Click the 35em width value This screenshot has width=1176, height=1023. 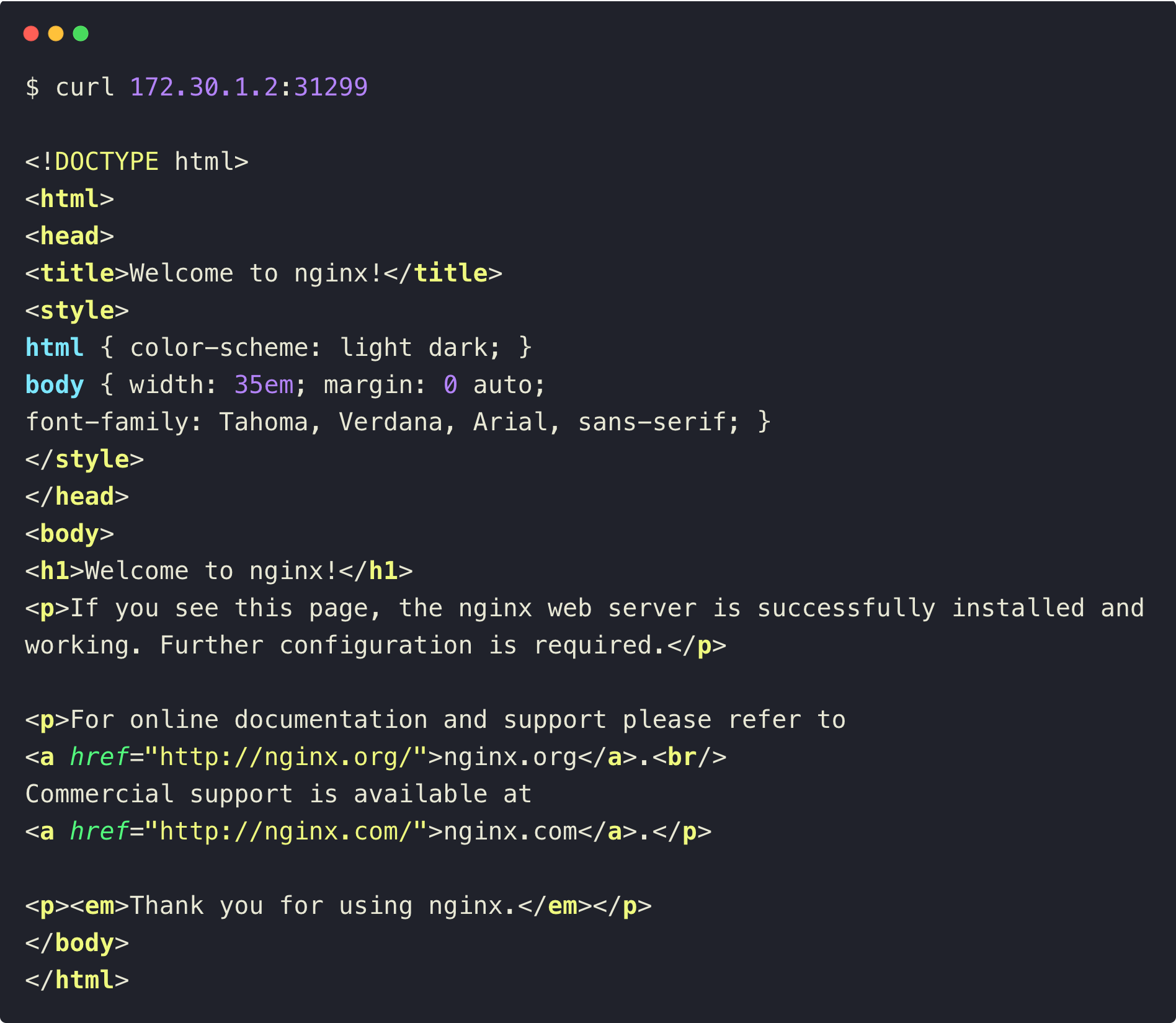(263, 384)
